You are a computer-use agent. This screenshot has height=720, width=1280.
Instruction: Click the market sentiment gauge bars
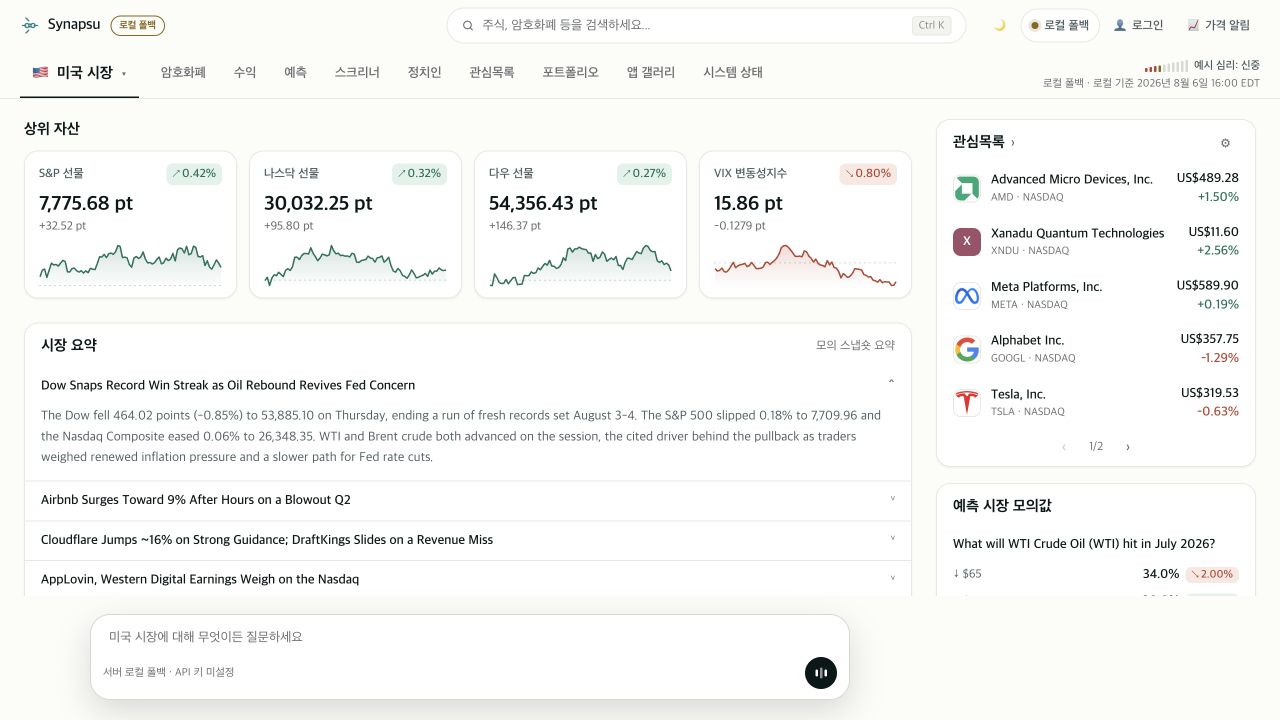pos(1166,66)
